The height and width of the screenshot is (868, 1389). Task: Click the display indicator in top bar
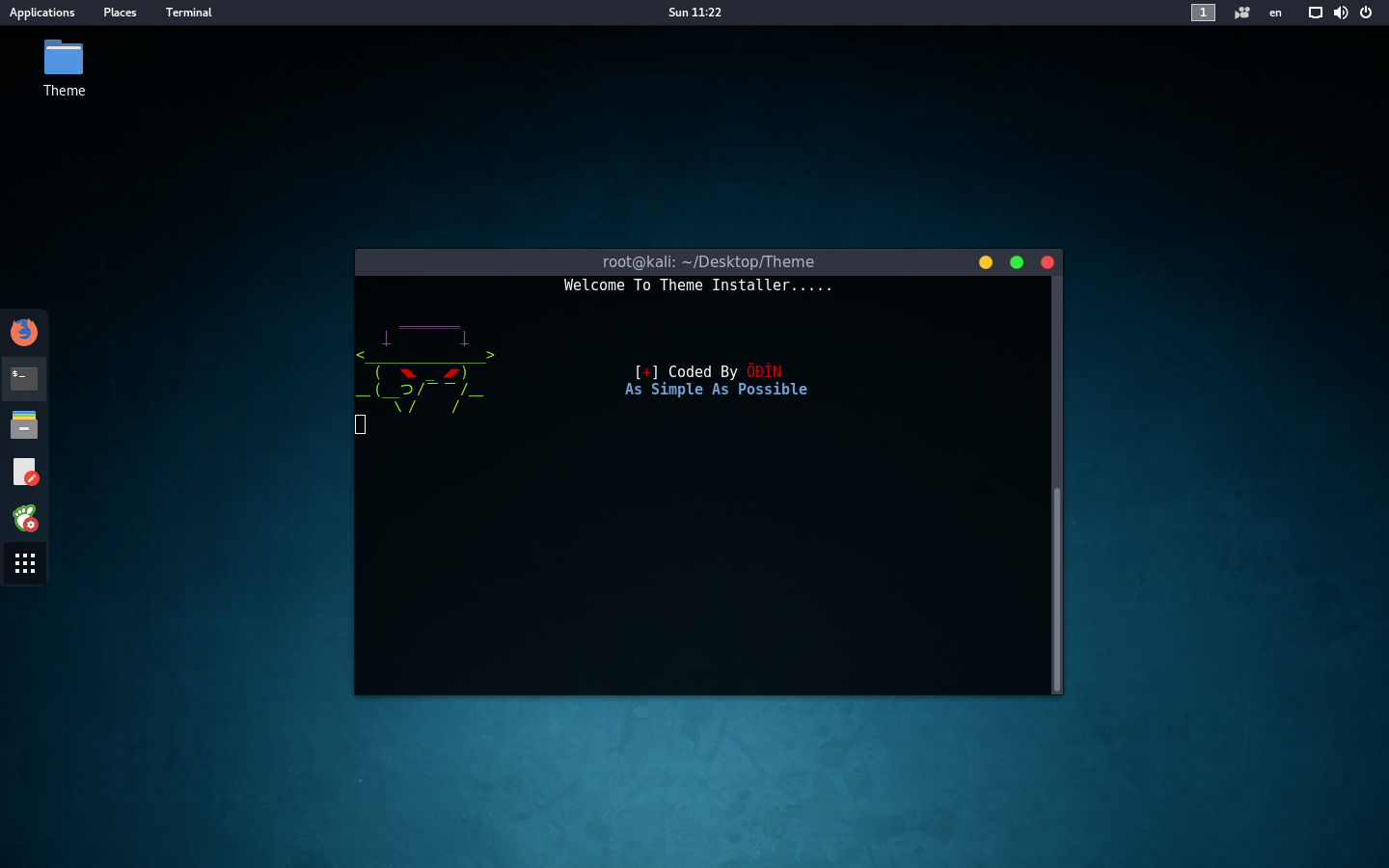click(1315, 13)
